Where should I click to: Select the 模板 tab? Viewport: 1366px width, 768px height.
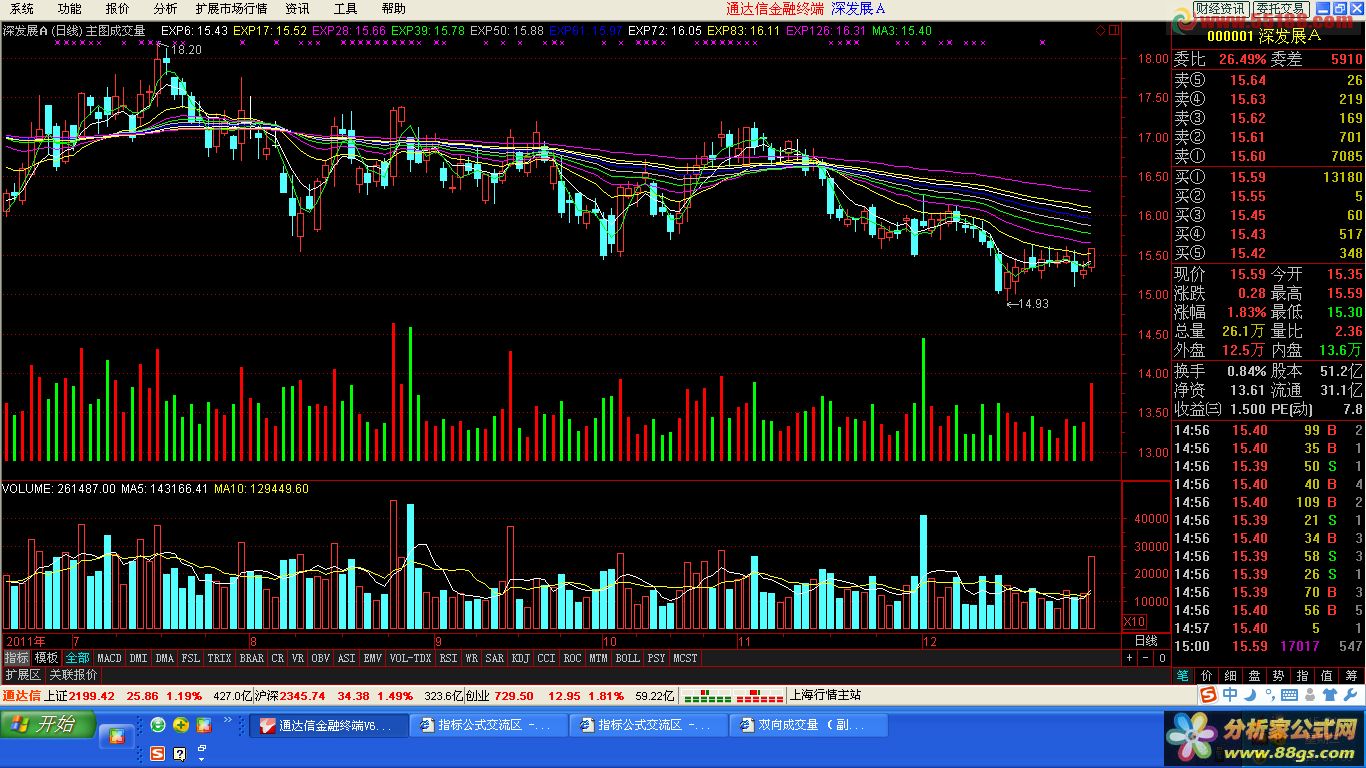46,658
